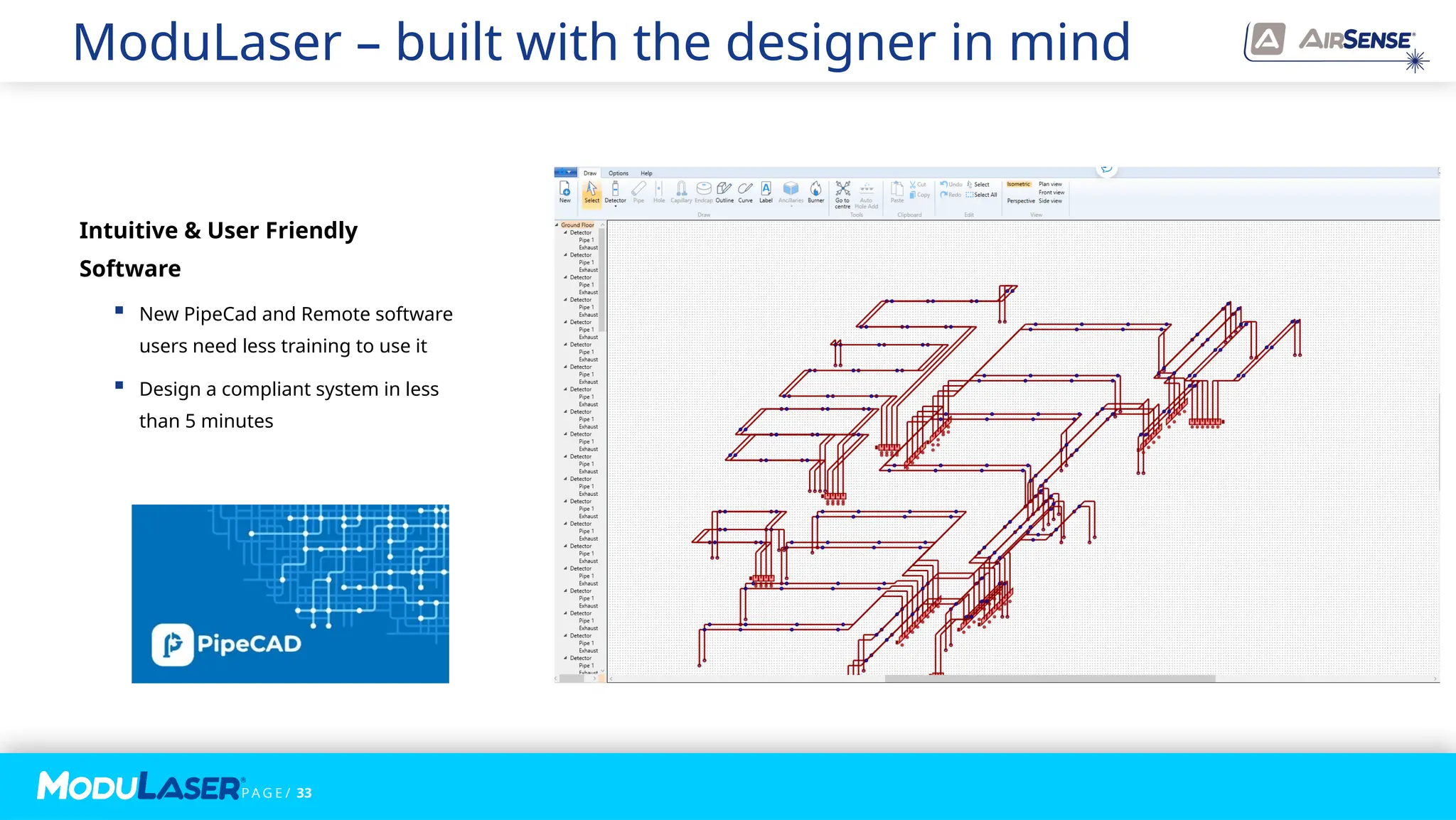
Task: Click the Select command in Edit group
Action: coord(978,184)
